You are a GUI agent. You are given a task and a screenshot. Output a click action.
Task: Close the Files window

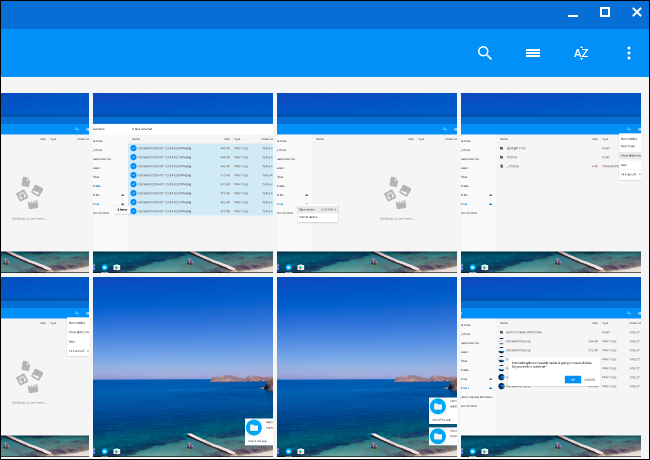click(637, 12)
